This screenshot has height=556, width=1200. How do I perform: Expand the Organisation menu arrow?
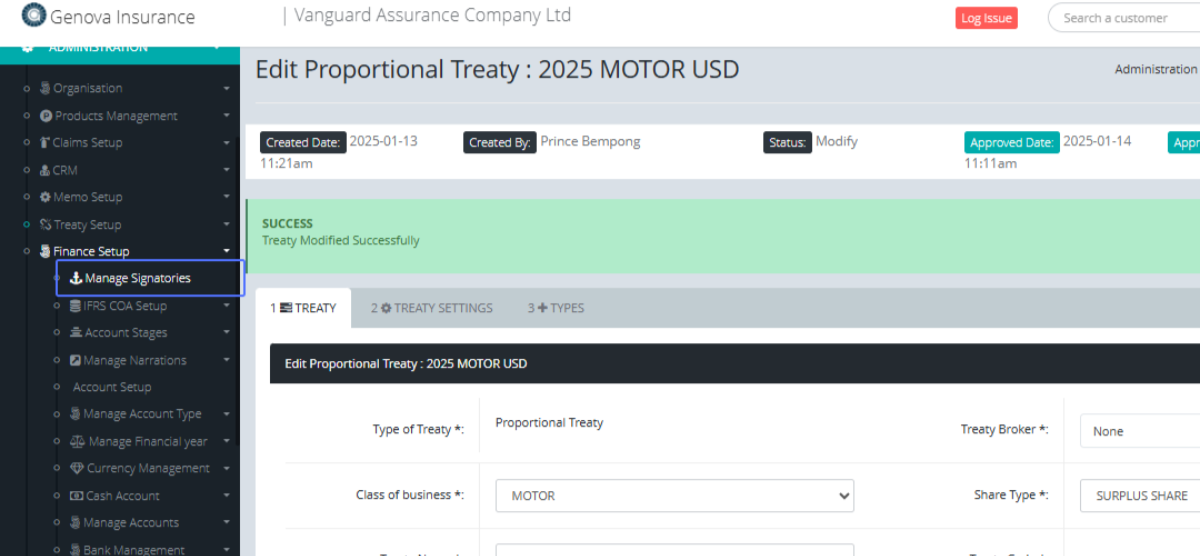pyautogui.click(x=227, y=89)
